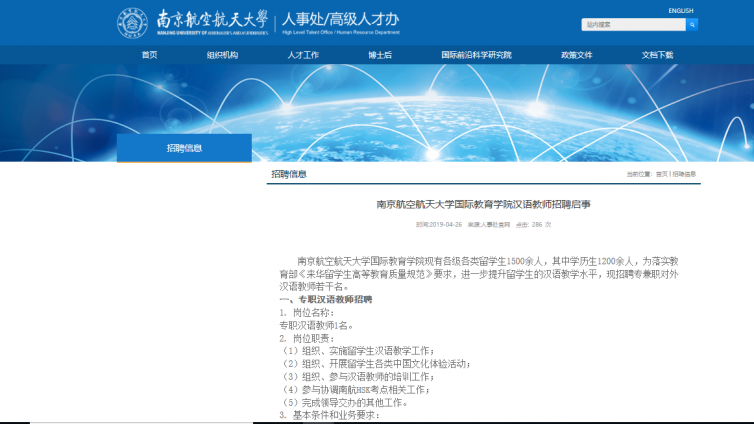Open the 国际前沿科学研究院 menu item
754x424 pixels.
point(476,55)
